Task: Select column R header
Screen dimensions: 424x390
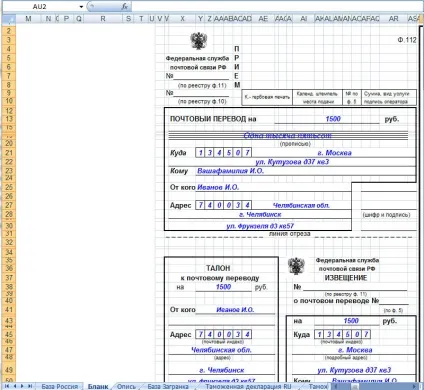Action: click(103, 19)
